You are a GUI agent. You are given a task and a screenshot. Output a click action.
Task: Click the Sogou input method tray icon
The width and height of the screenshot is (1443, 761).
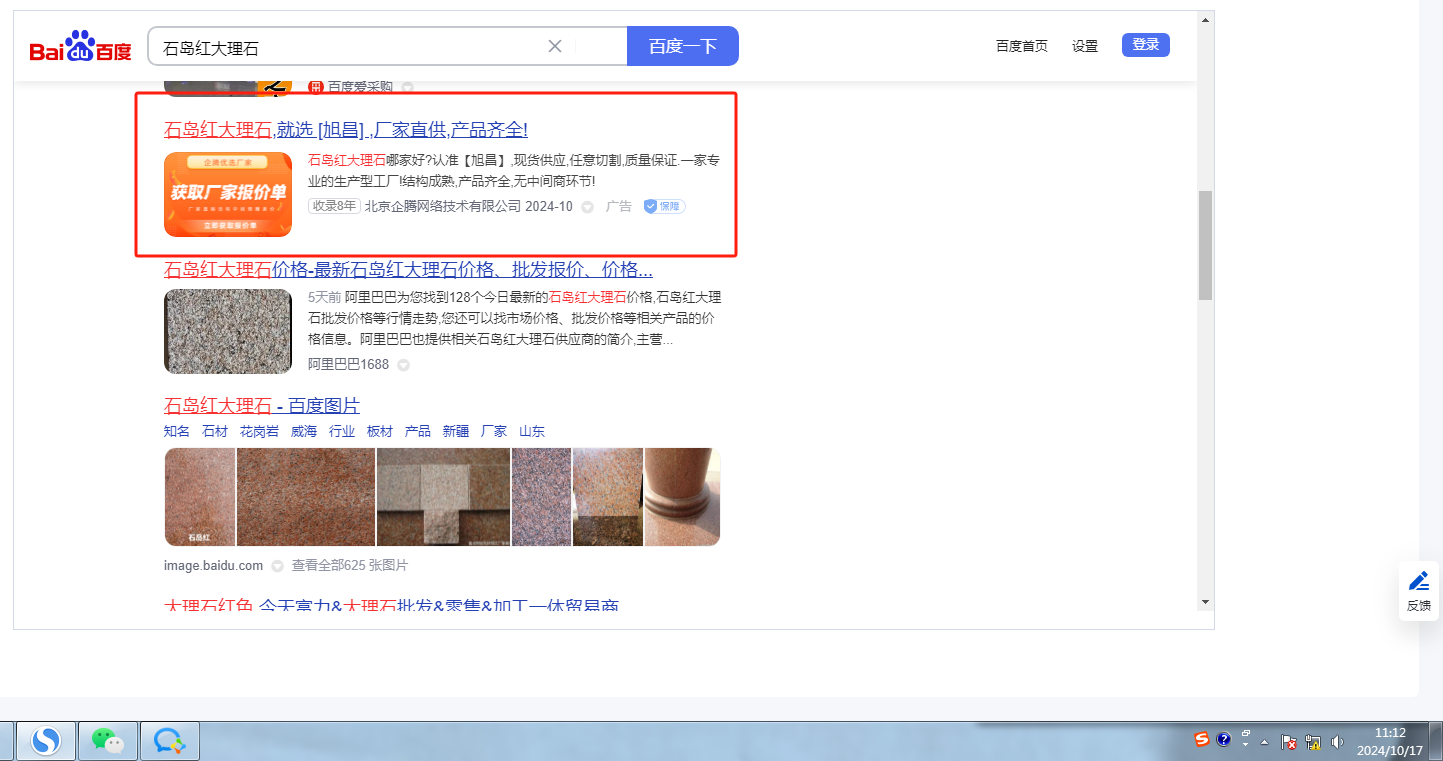[1203, 739]
